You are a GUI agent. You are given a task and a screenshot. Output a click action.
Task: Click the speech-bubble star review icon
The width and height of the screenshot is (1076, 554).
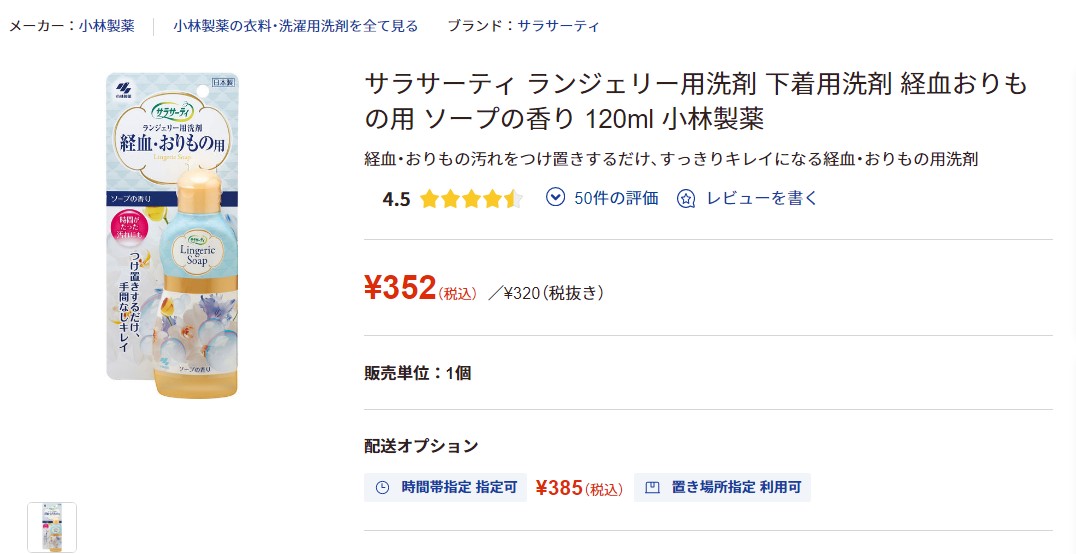point(686,198)
